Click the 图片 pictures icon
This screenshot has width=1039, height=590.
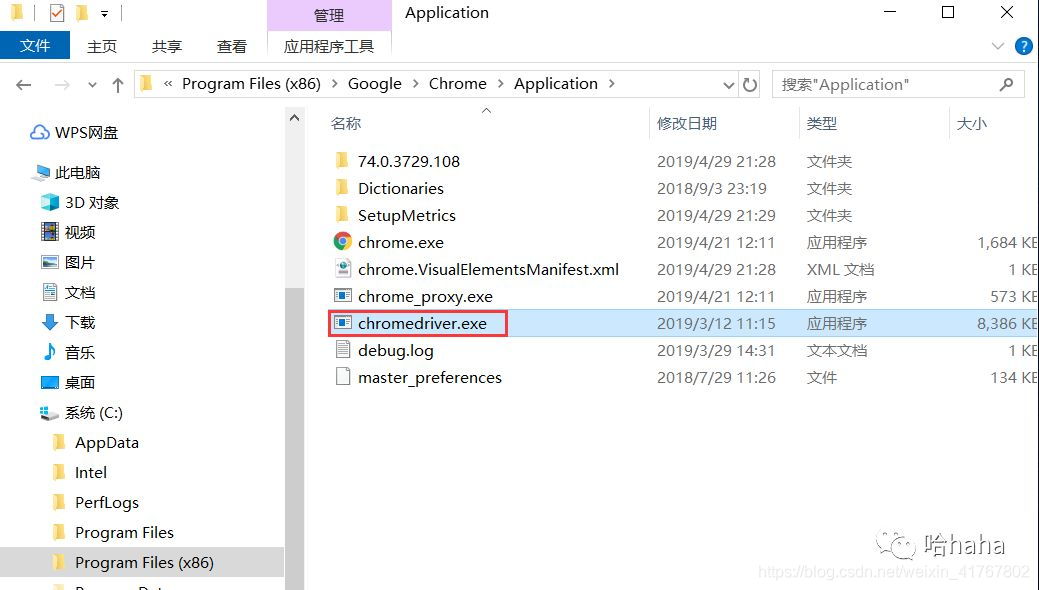[x=50, y=262]
